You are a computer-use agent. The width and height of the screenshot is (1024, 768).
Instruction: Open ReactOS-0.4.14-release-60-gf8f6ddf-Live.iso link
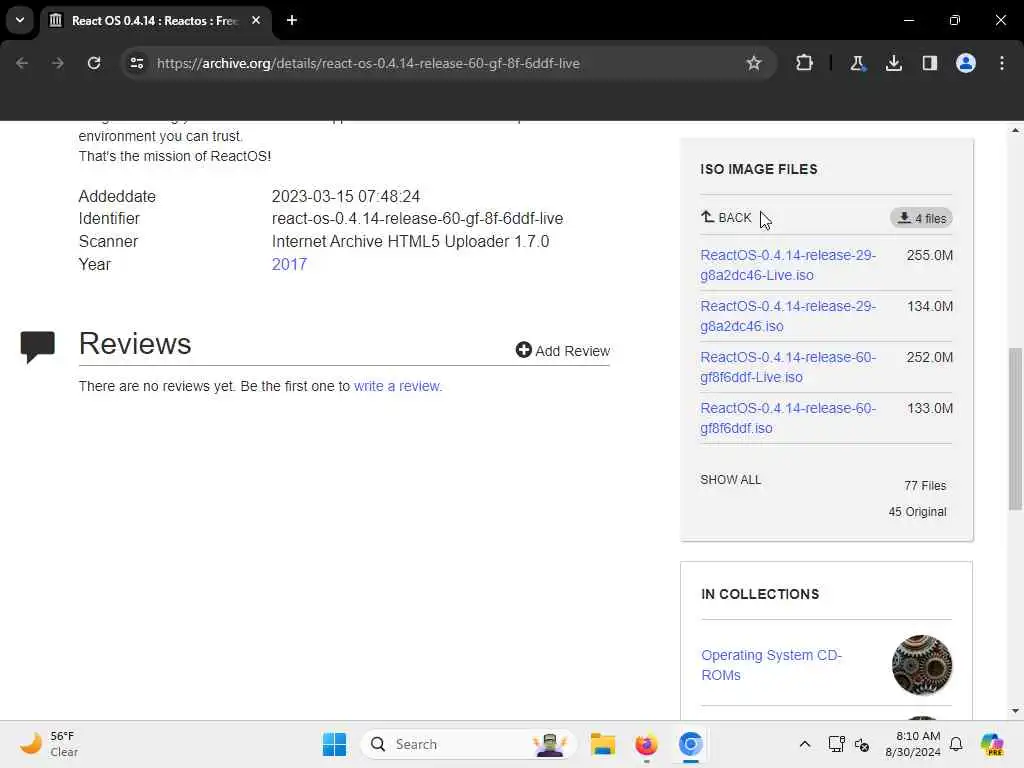[788, 367]
